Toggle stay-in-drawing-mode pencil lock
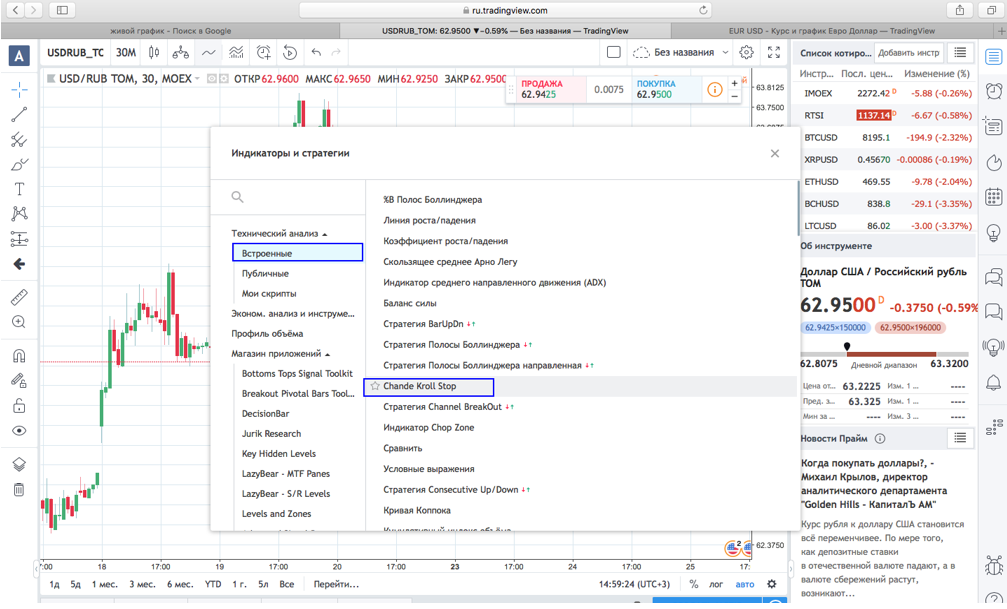This screenshot has width=1007, height=609. 19,380
